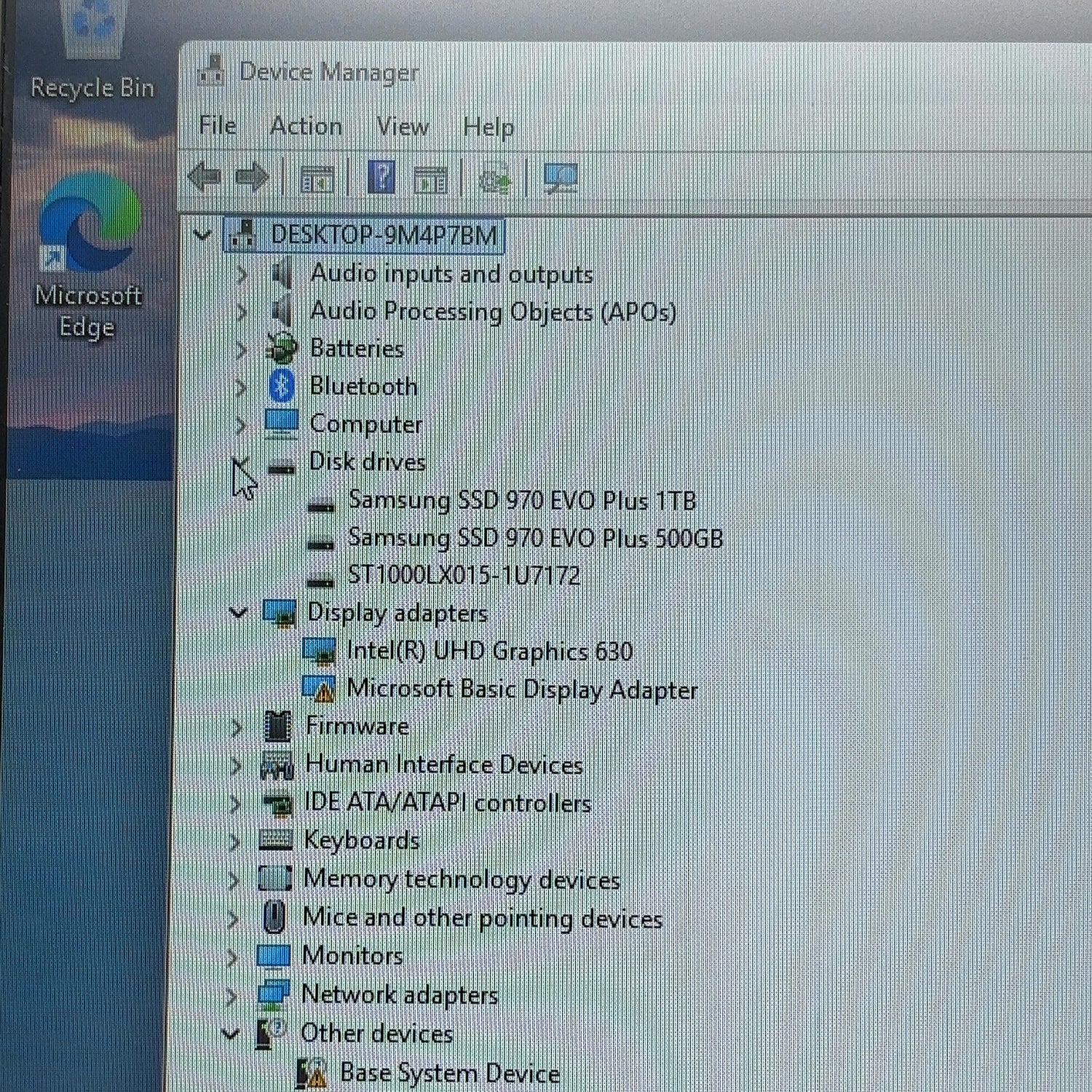The image size is (1092, 1092).
Task: Select the Display adapters label
Action: pos(397,613)
